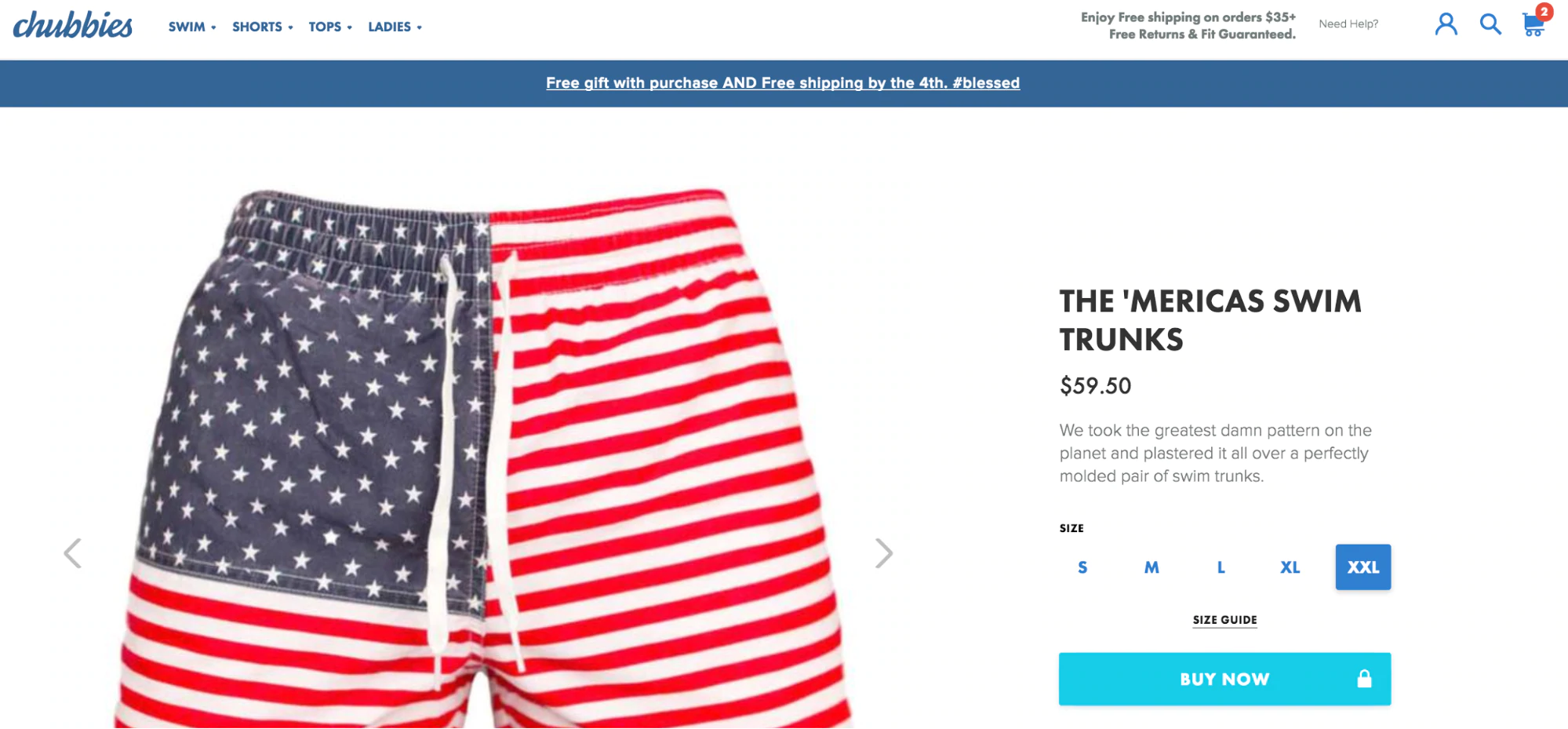Screen dimensions: 1568x729
Task: Expand the TOPS dropdown menu
Action: click(x=330, y=27)
